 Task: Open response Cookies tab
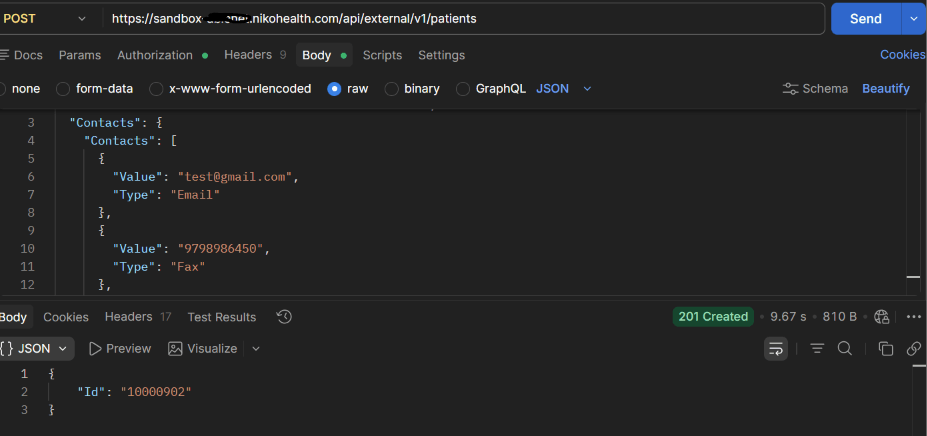[66, 317]
